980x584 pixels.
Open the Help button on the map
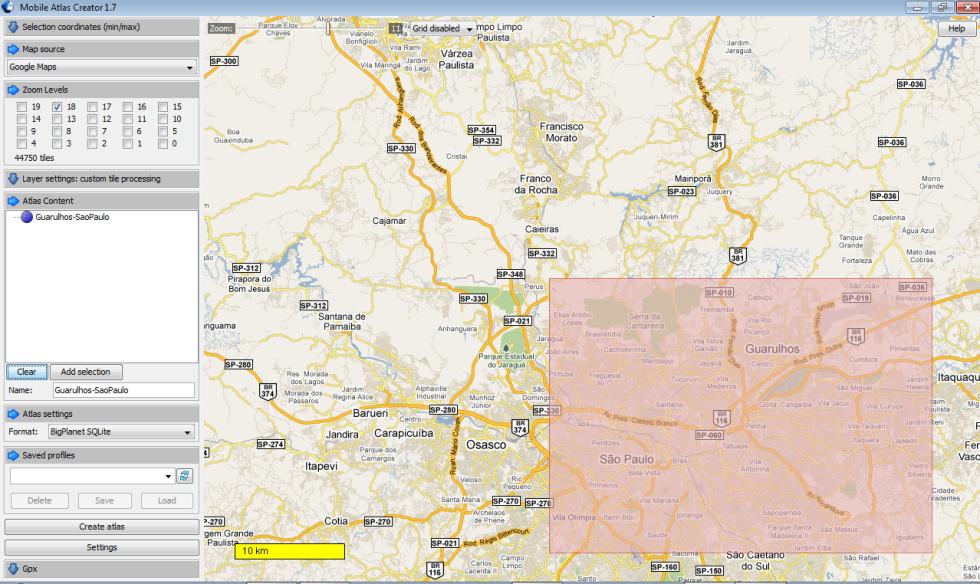pos(956,28)
